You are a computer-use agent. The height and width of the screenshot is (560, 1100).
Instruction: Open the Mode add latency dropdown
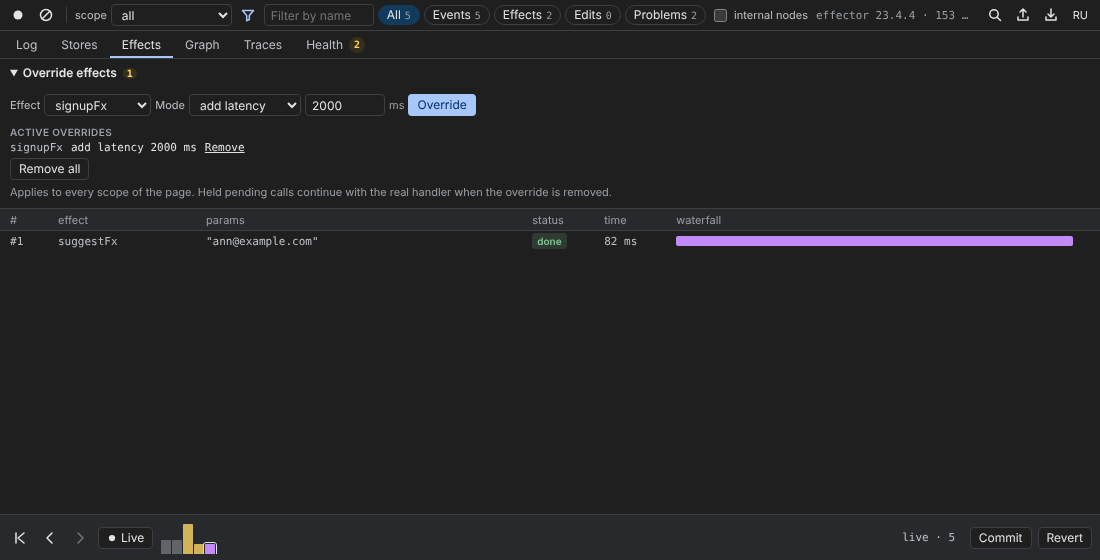click(x=245, y=105)
